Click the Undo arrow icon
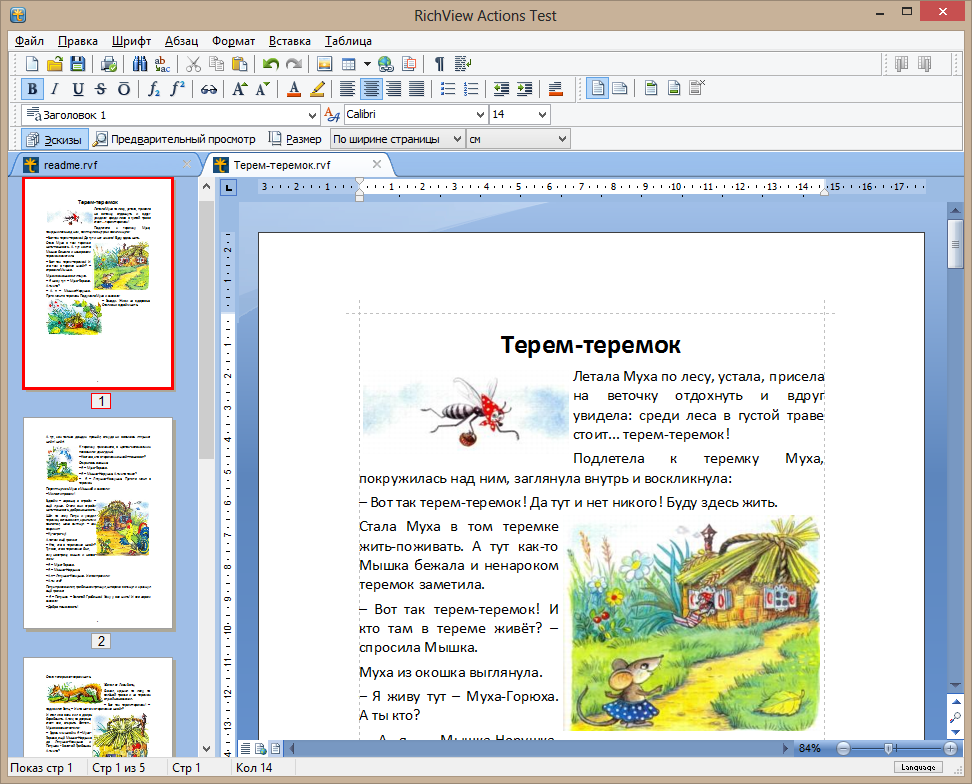972x784 pixels. pos(270,64)
